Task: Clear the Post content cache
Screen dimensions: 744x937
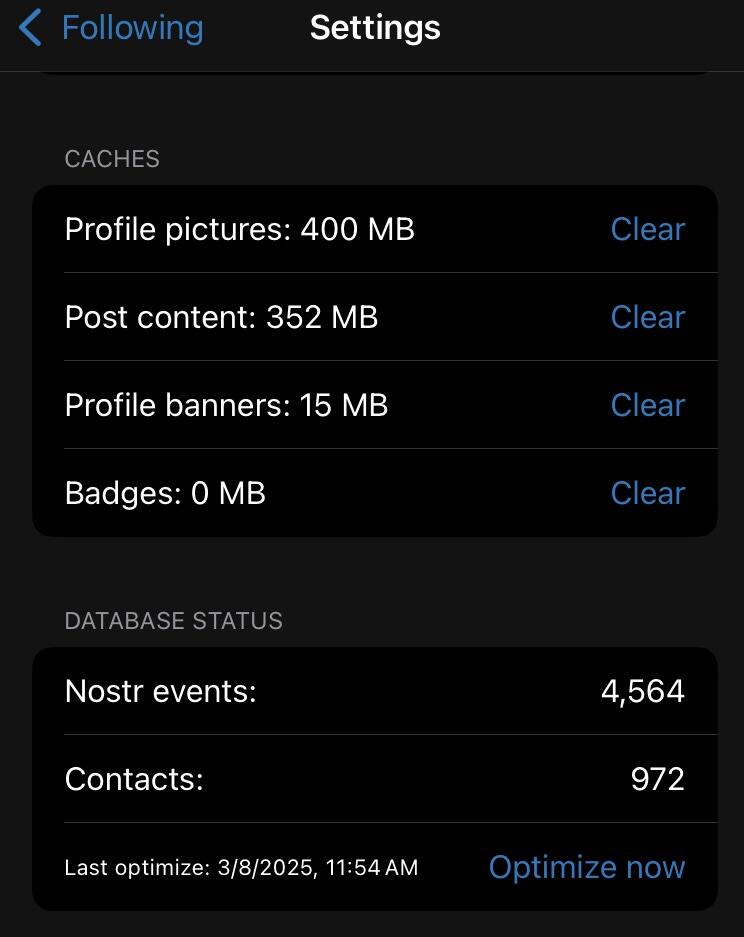Action: (x=647, y=317)
